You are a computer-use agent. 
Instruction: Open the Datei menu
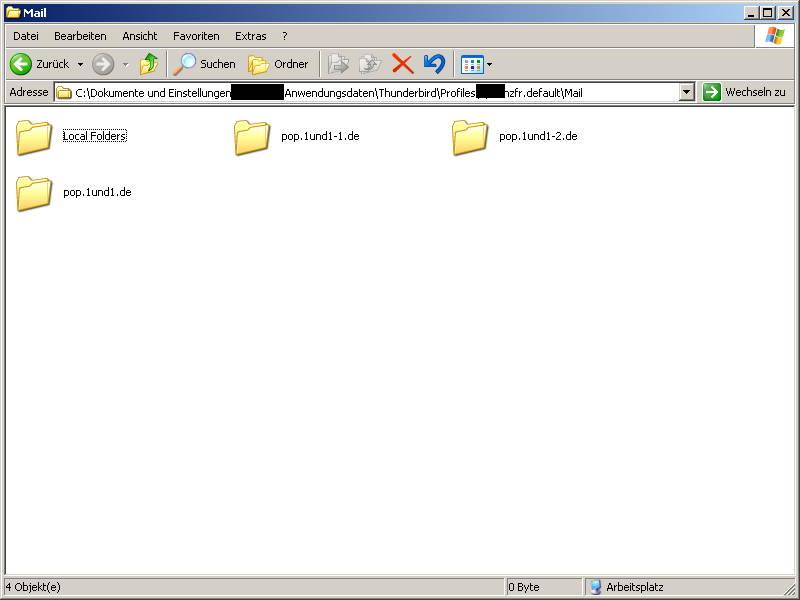[26, 36]
